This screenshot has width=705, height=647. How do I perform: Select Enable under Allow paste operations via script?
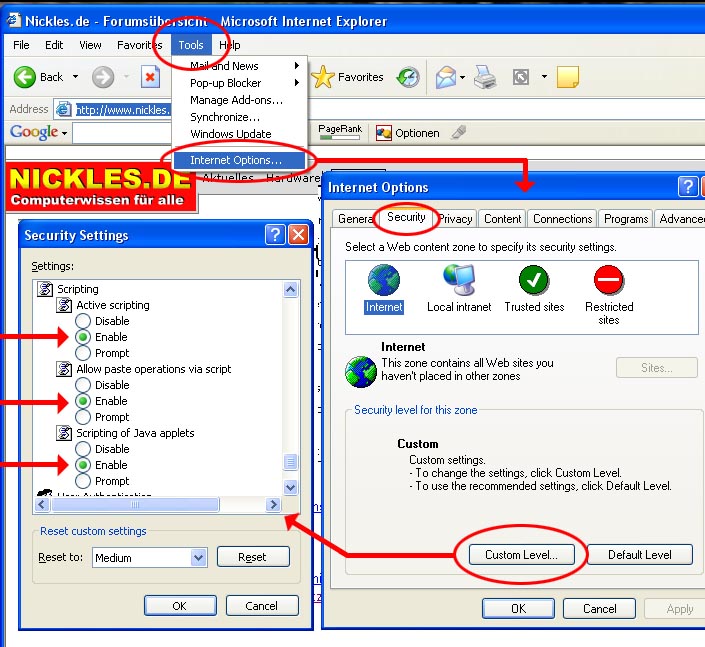click(83, 401)
